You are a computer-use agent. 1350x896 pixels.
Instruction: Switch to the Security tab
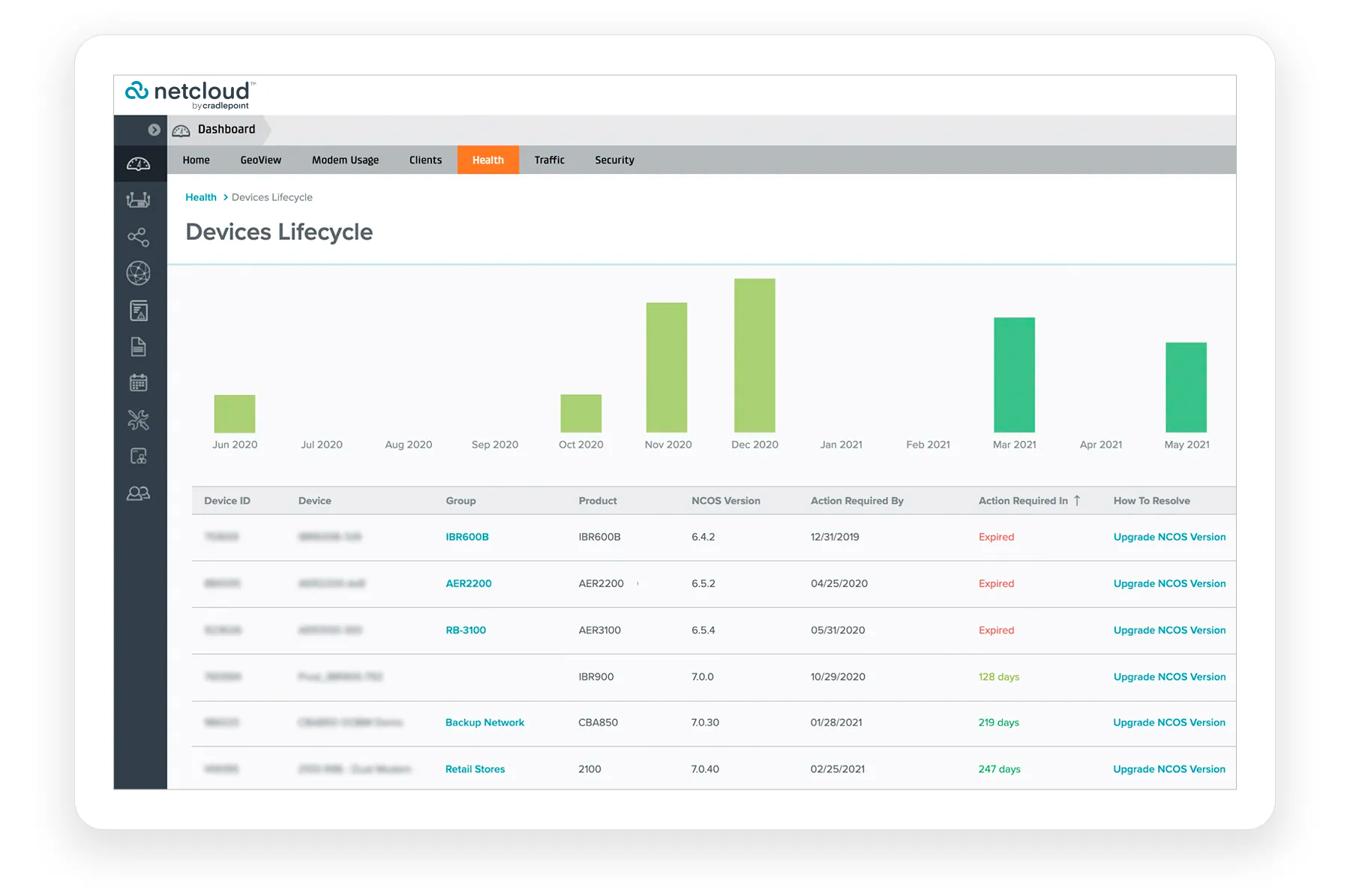point(614,160)
